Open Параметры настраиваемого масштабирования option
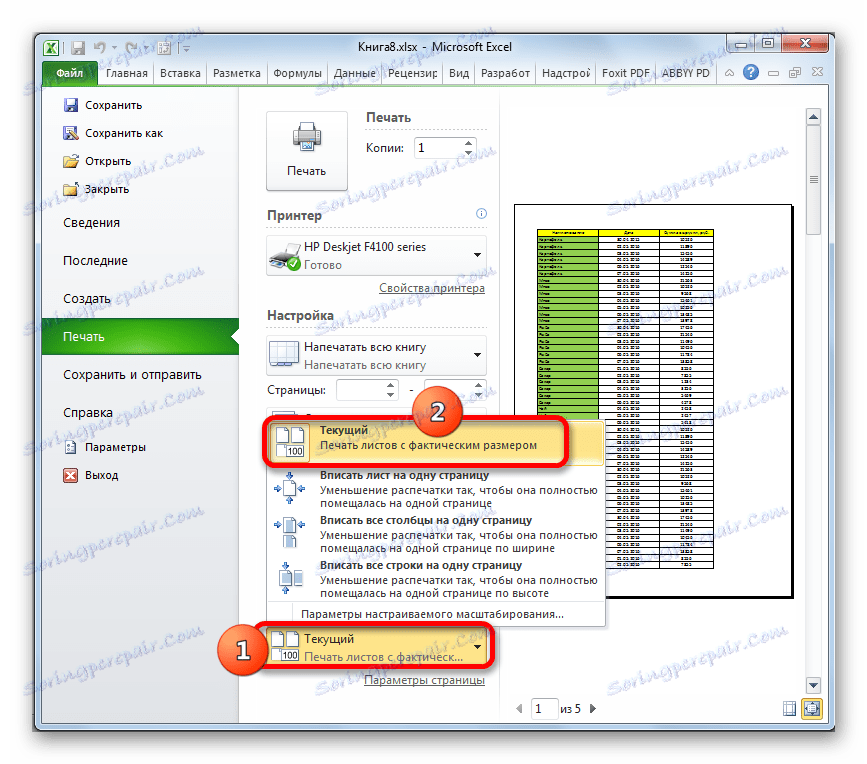The width and height of the screenshot is (867, 764). point(432,614)
